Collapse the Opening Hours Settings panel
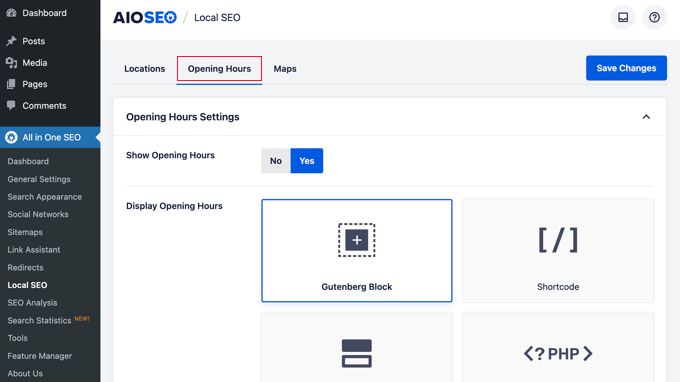The image size is (680, 382). [x=646, y=117]
